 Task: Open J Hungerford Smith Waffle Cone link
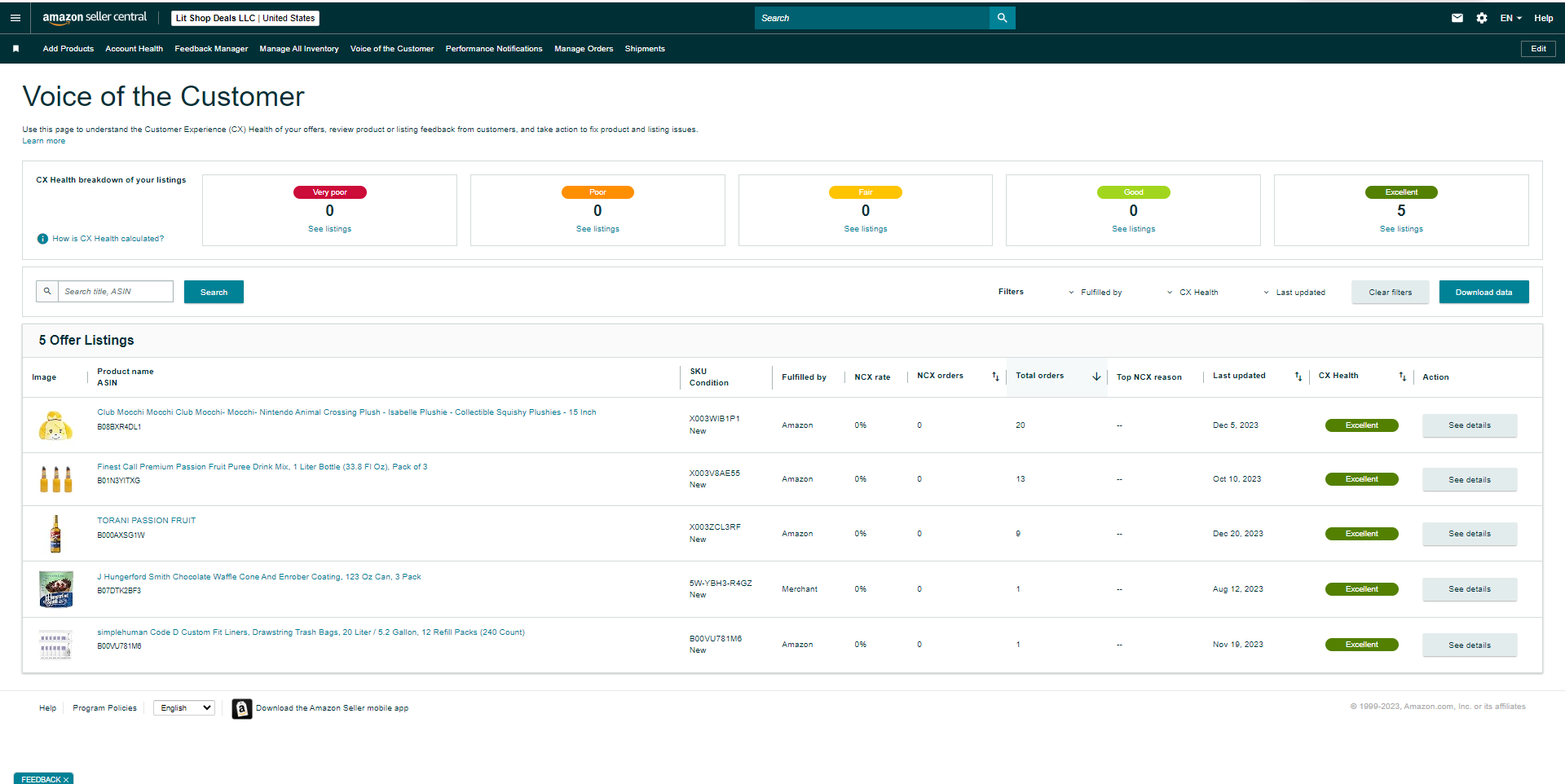(x=259, y=577)
